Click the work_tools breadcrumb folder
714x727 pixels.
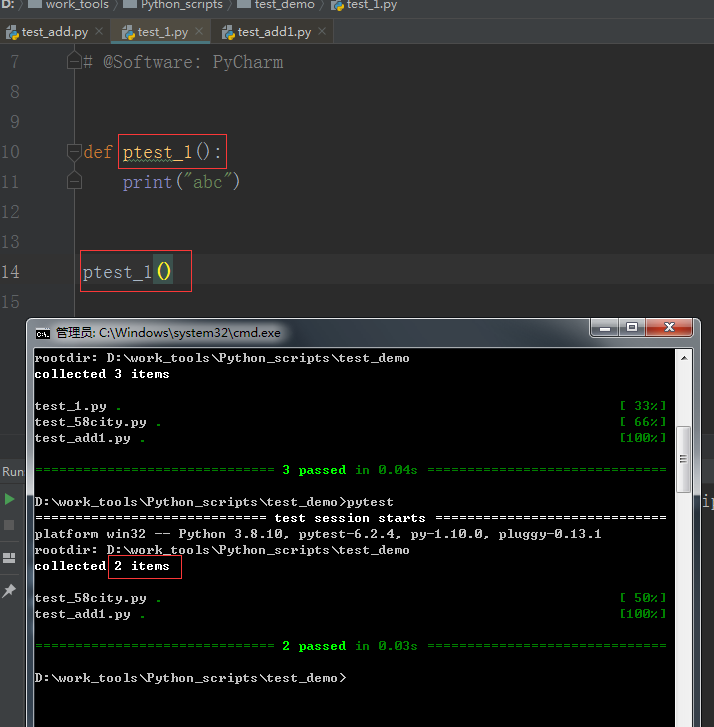point(68,5)
